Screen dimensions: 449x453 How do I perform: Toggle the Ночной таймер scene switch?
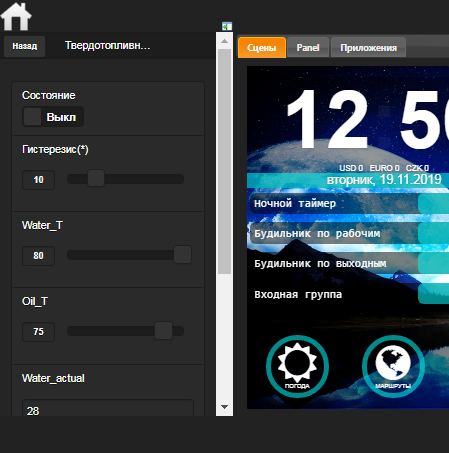point(433,204)
